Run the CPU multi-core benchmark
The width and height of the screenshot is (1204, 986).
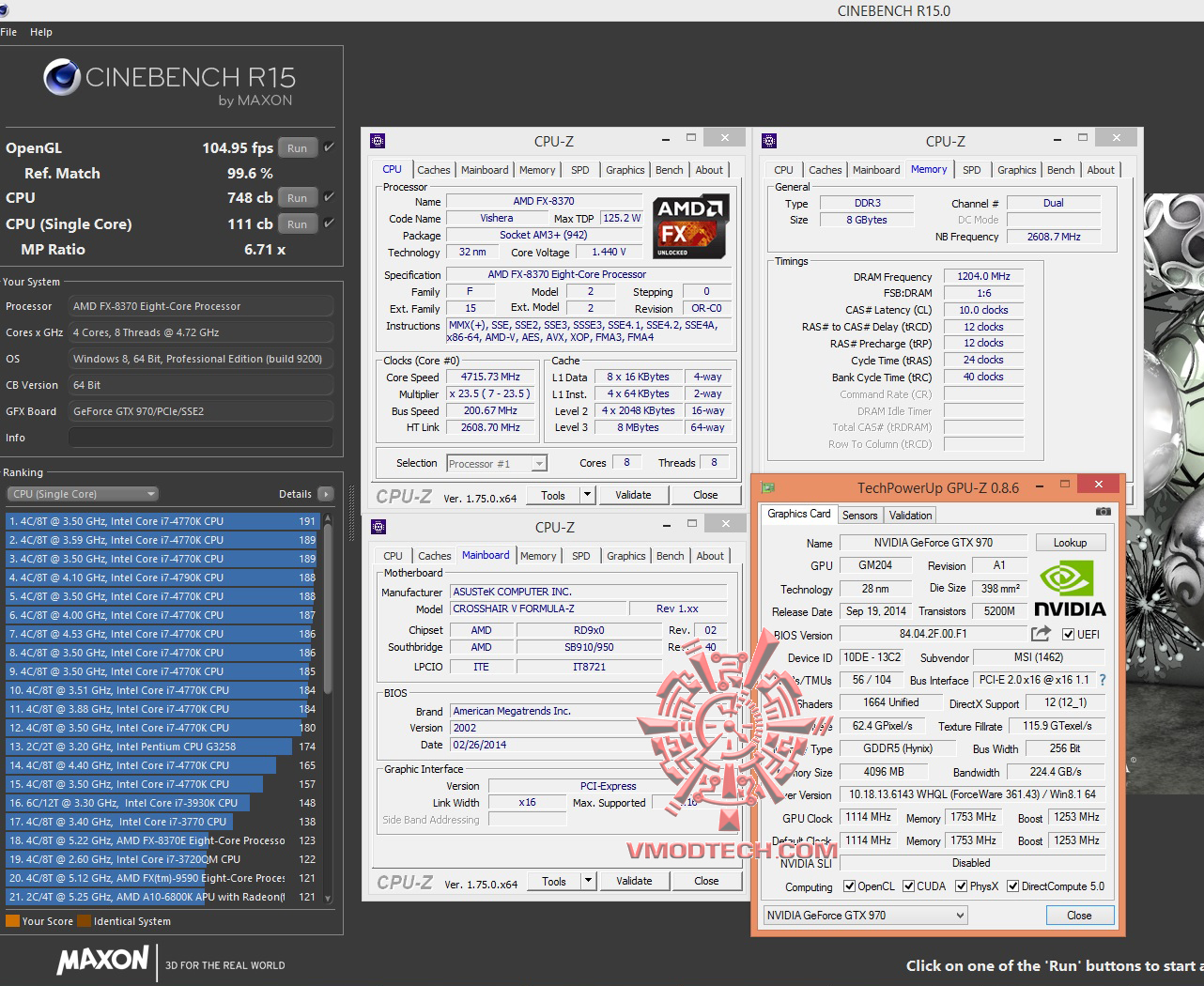(x=298, y=198)
